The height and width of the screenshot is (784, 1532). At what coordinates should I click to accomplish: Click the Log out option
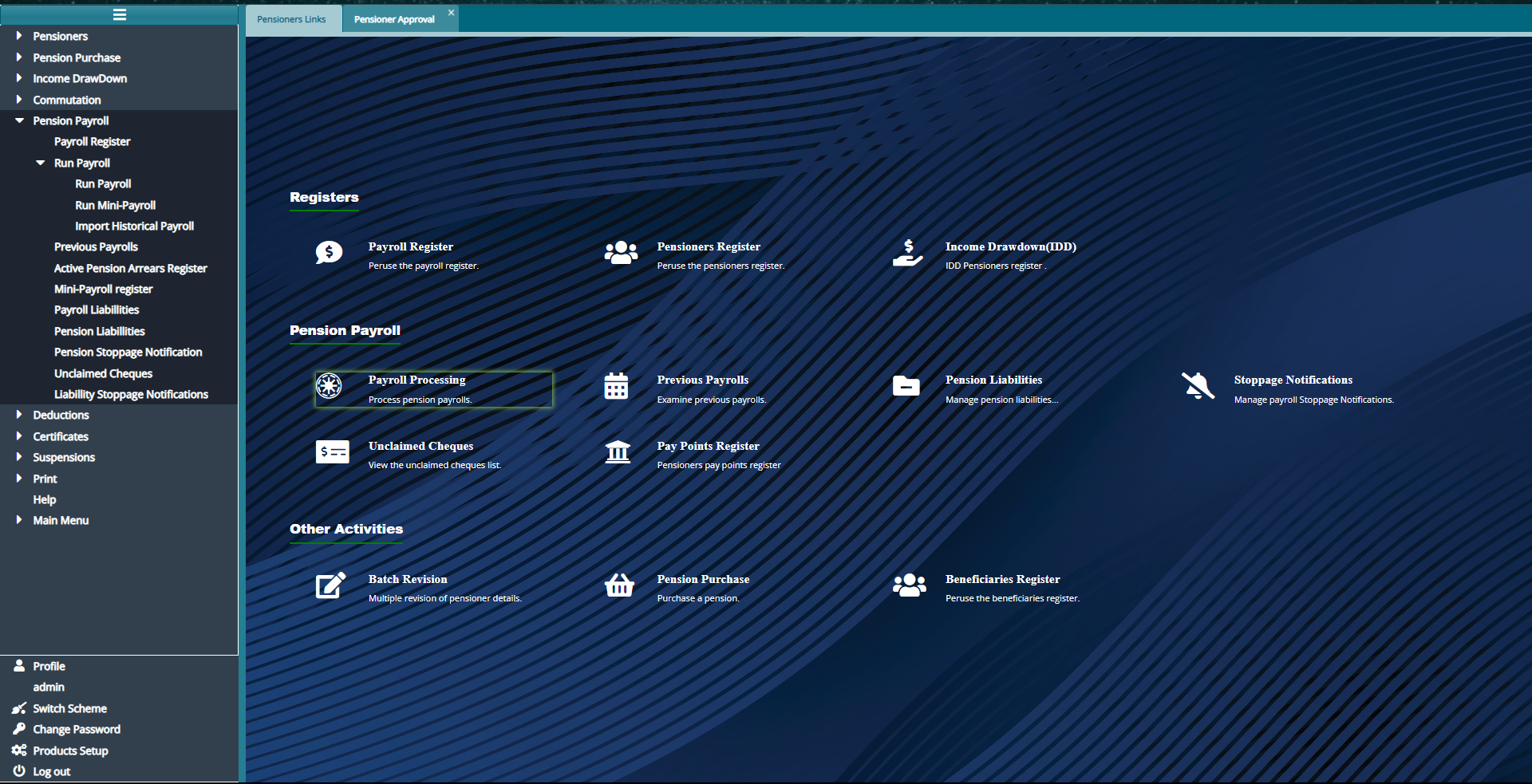(x=50, y=770)
